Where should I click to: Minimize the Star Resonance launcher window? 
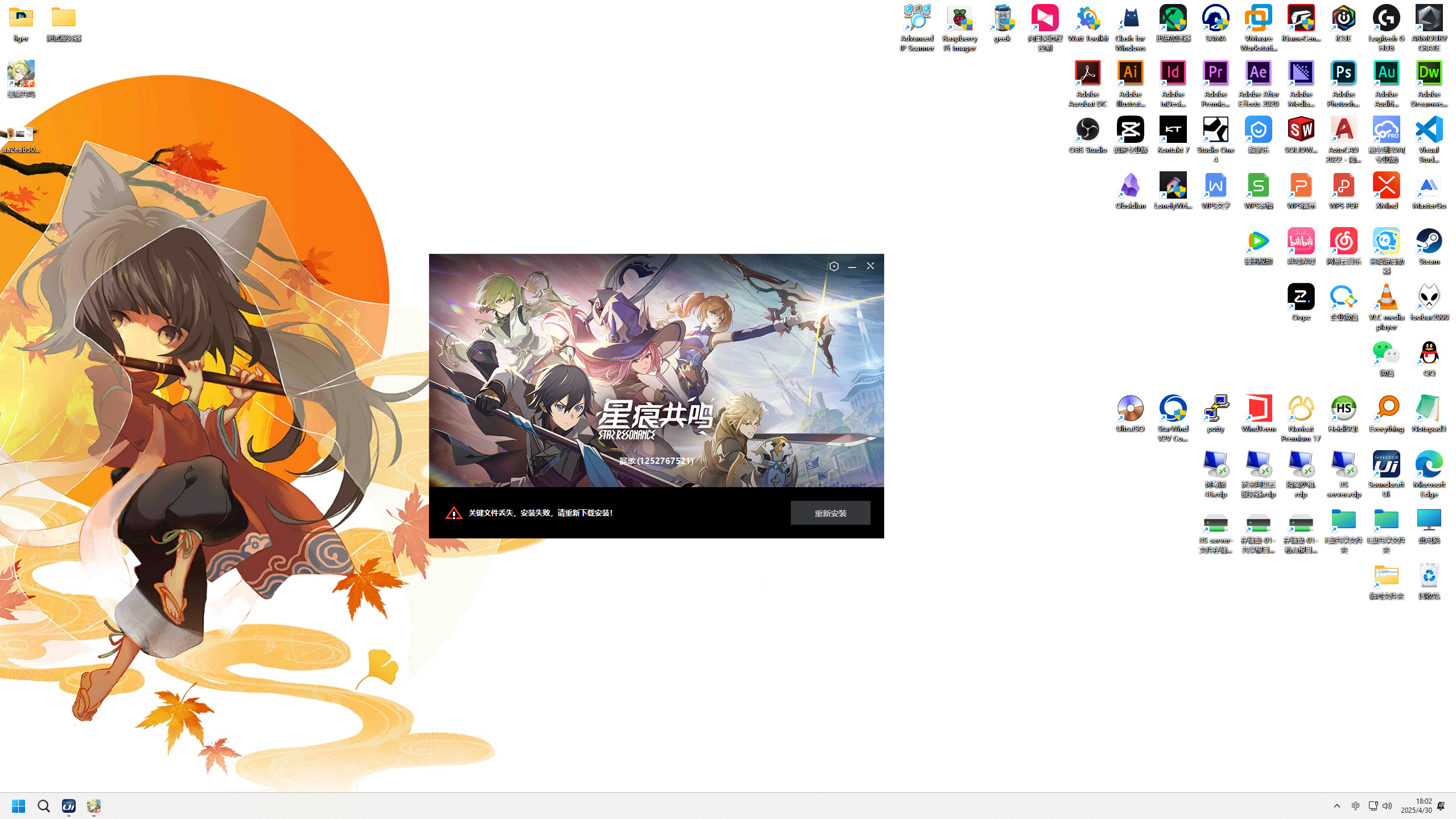(852, 266)
